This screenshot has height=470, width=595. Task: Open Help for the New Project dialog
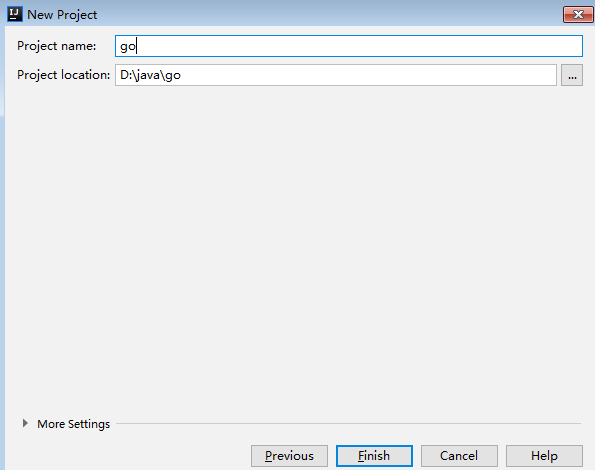tap(544, 456)
